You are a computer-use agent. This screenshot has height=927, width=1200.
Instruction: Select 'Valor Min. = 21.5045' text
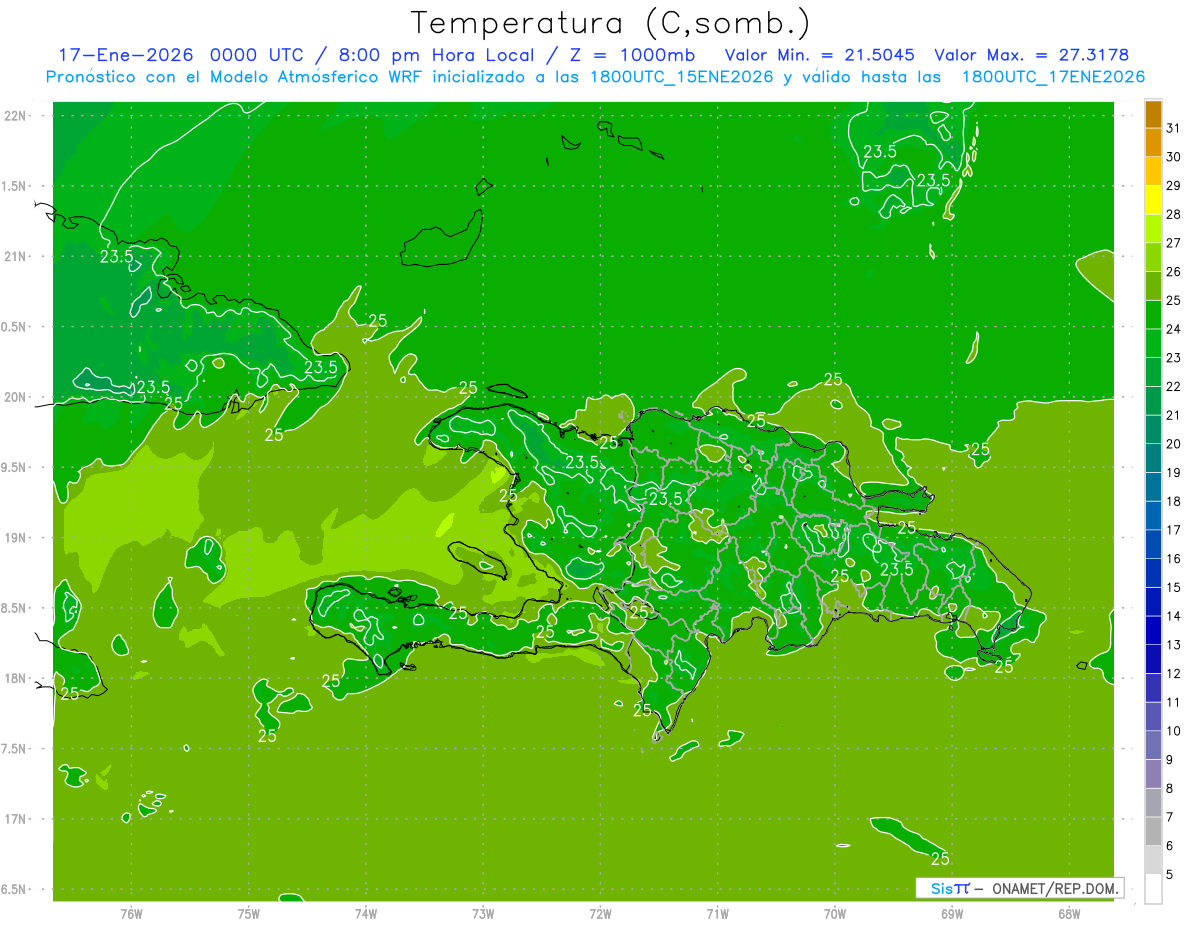point(819,55)
